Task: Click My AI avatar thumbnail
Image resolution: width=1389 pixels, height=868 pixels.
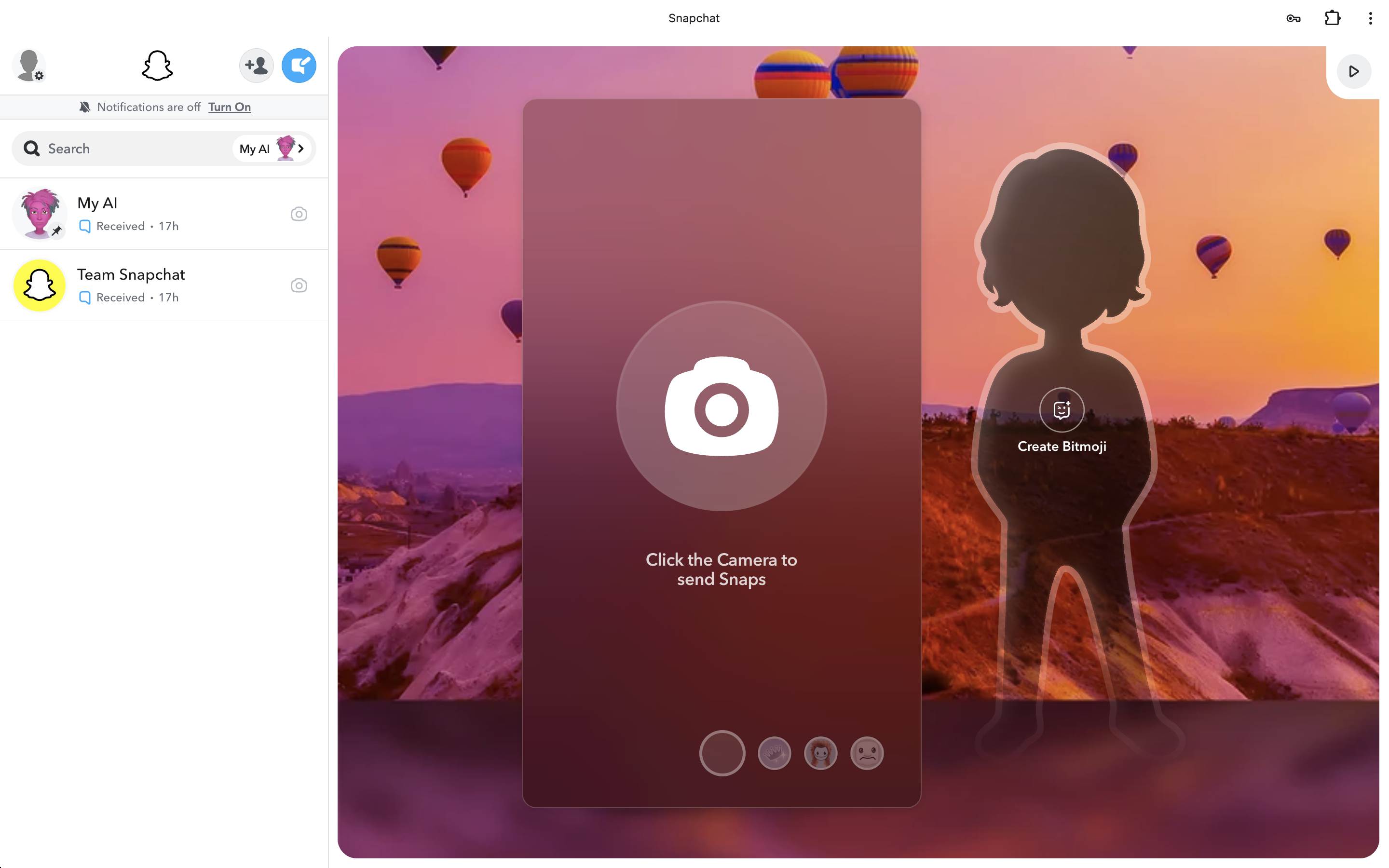Action: point(39,214)
